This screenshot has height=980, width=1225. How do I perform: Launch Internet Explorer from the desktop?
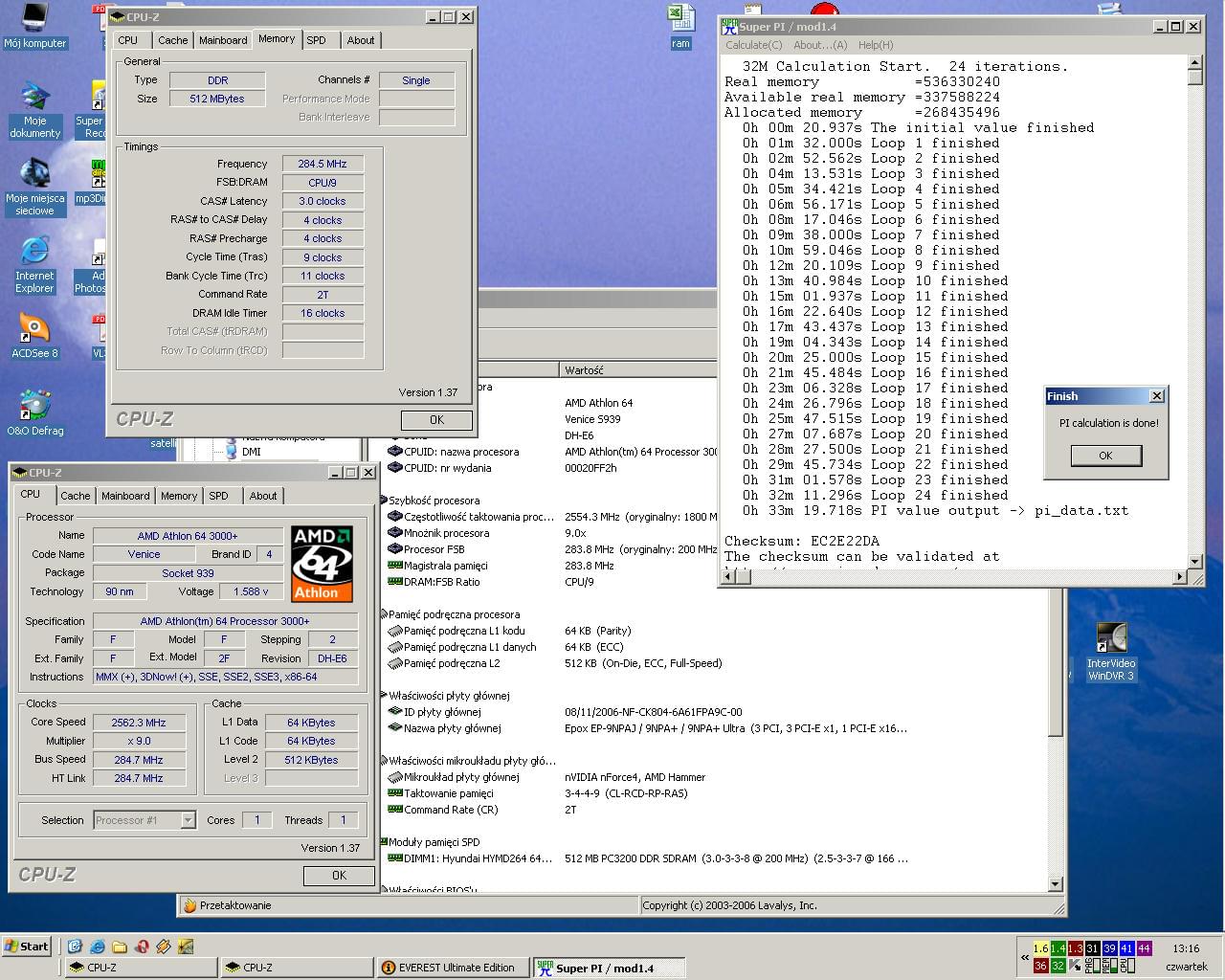[x=34, y=263]
